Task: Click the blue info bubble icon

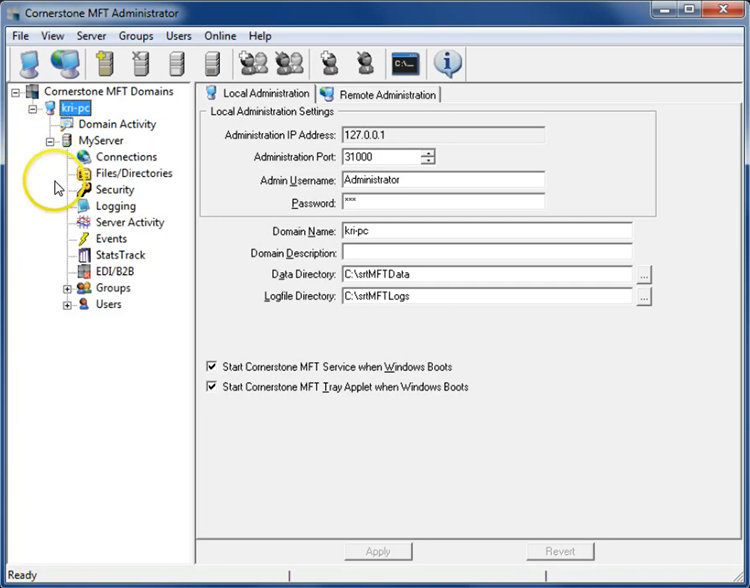Action: tap(448, 64)
